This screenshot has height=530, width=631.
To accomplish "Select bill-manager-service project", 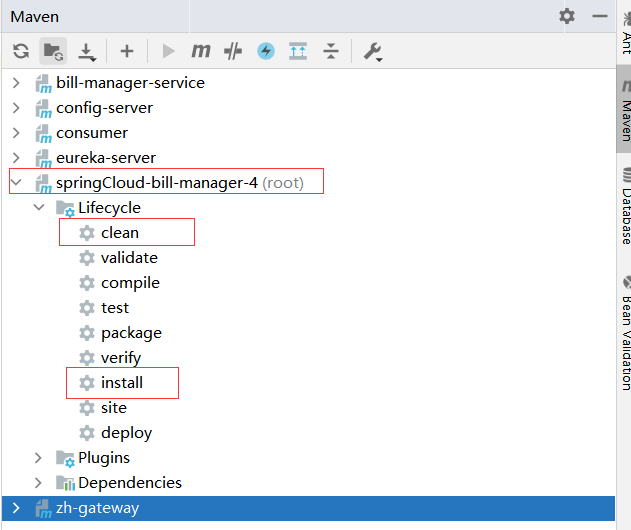I will (130, 83).
